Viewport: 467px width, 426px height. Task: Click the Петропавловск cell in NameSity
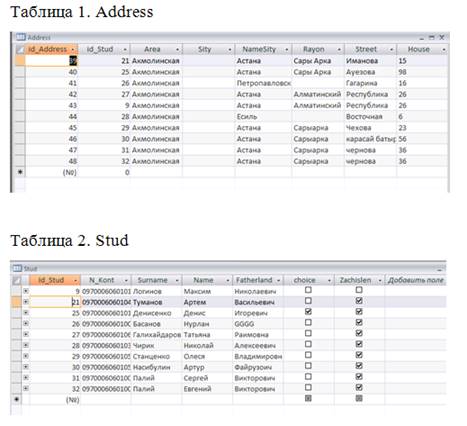coord(263,83)
